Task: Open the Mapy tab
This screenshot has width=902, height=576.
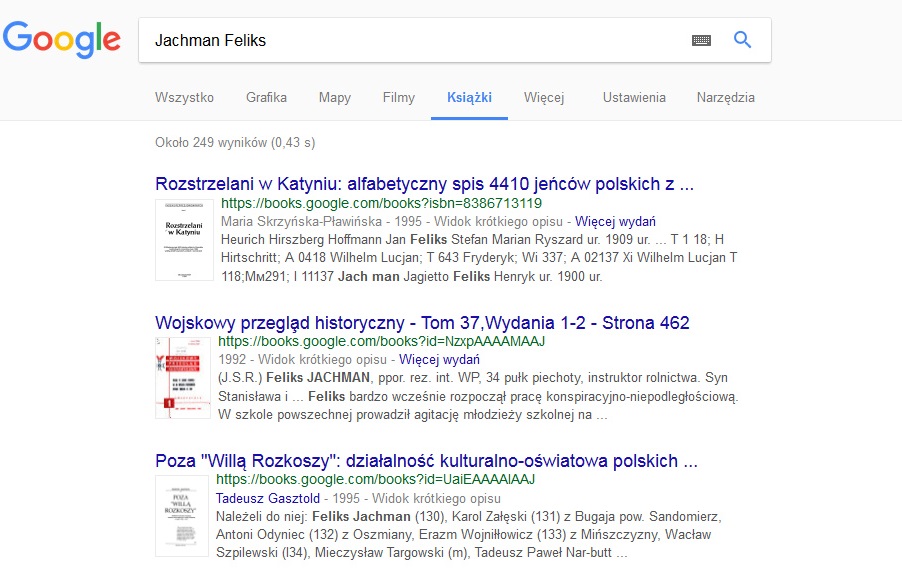Action: tap(334, 98)
